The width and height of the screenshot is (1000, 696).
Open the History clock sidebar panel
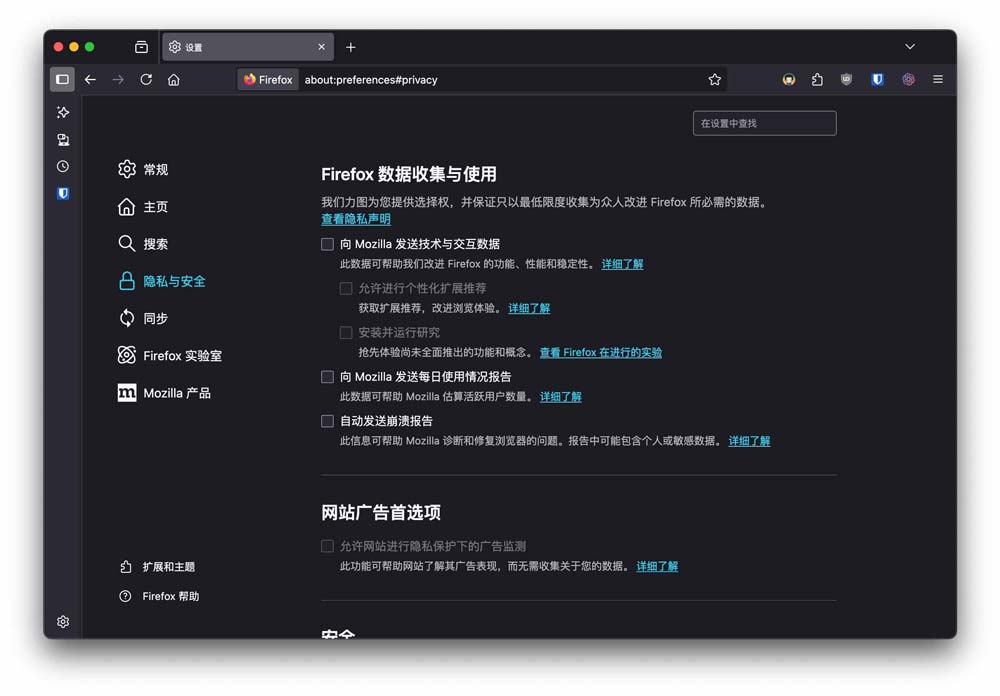tap(62, 167)
